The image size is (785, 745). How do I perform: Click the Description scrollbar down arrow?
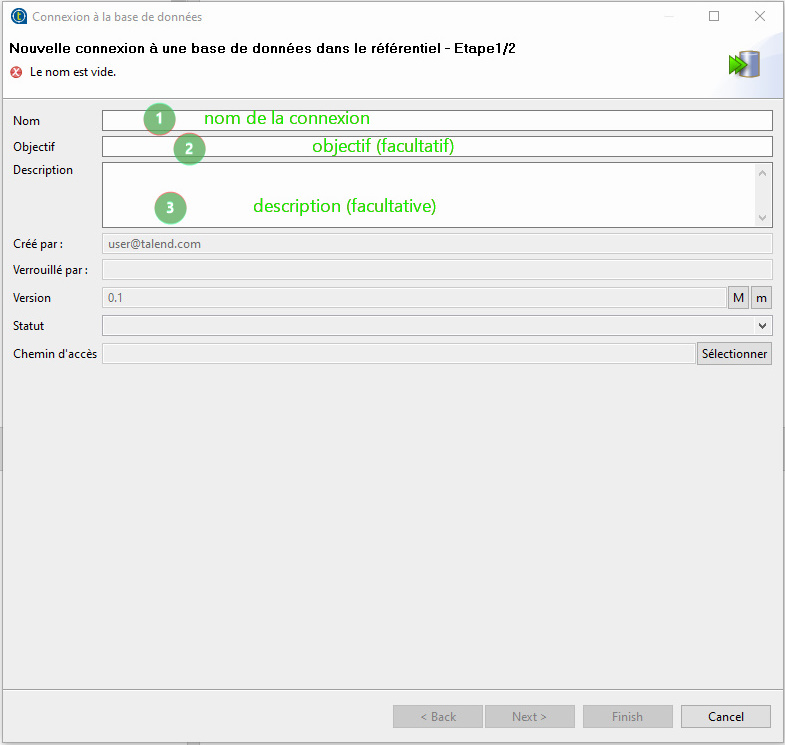(762, 218)
